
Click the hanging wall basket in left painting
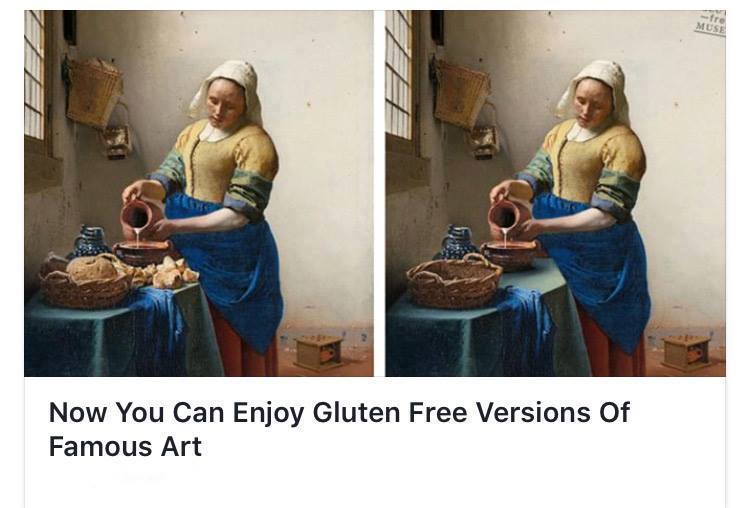tap(94, 92)
